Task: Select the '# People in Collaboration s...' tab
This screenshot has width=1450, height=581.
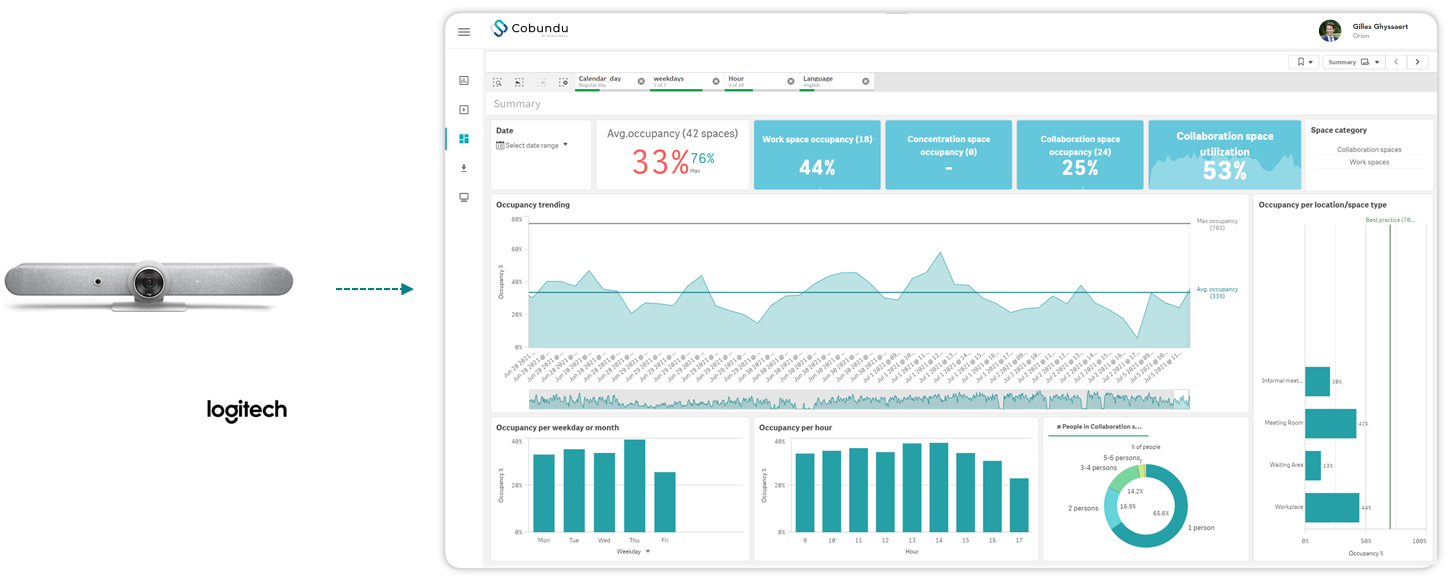Action: point(1097,427)
